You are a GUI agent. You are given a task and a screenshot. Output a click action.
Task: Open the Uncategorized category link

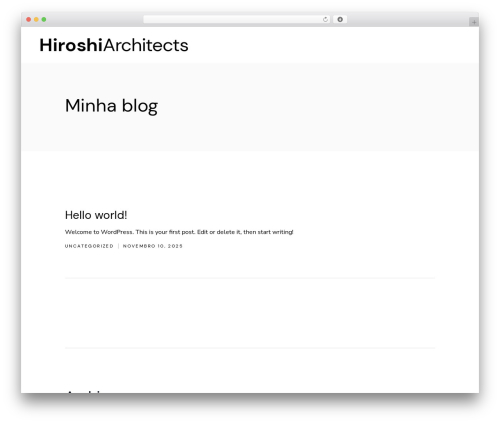point(89,246)
